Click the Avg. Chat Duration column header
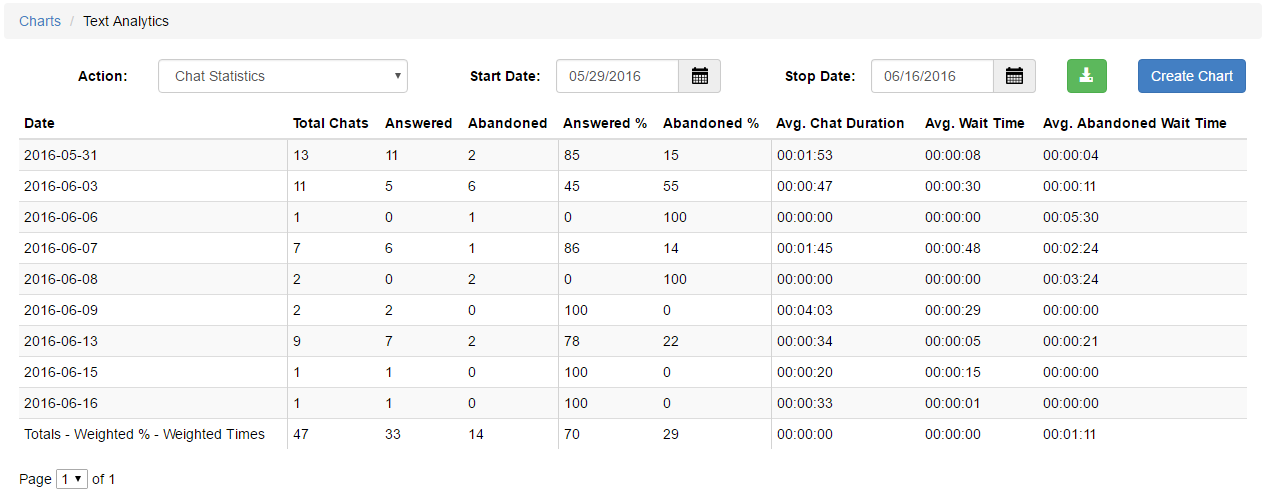 coord(840,123)
